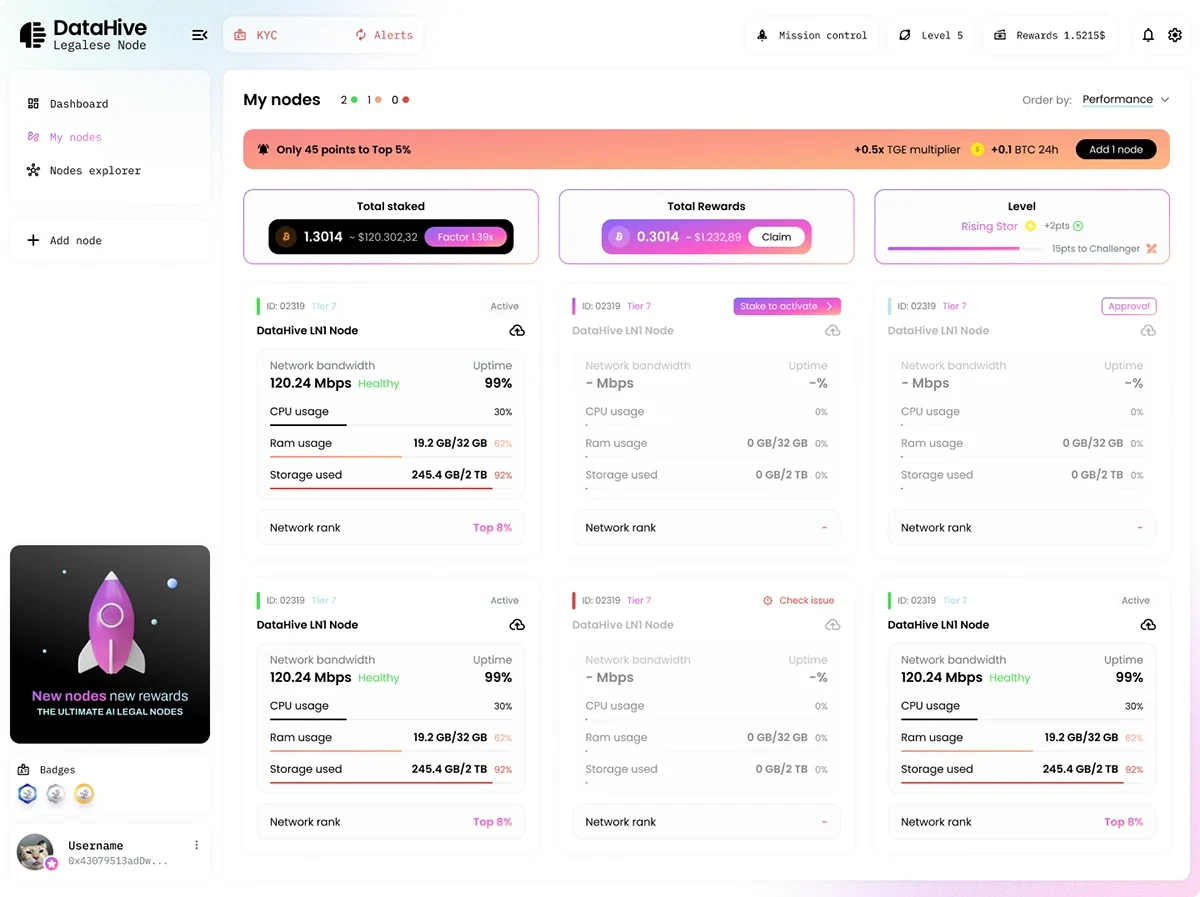The height and width of the screenshot is (897, 1200).
Task: Click the cloud icon on the Approval card
Action: (x=1148, y=330)
